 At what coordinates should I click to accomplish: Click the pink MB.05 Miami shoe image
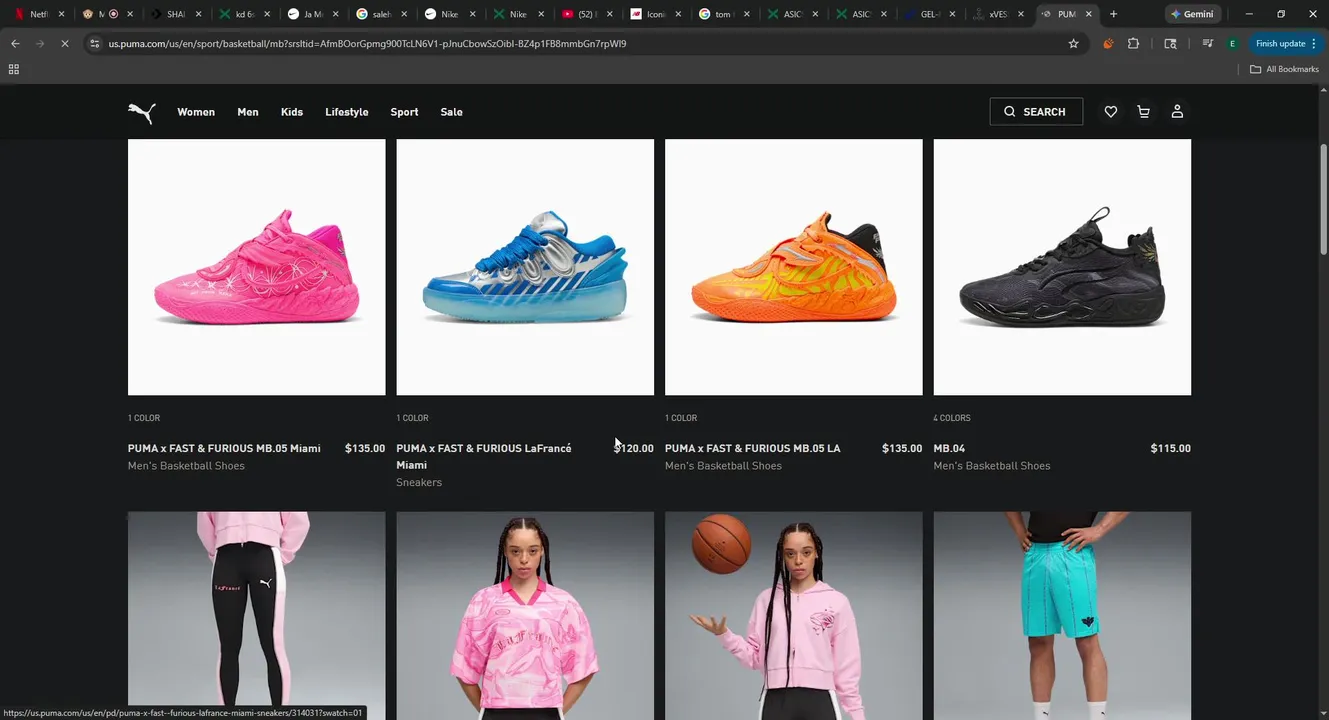click(x=256, y=267)
